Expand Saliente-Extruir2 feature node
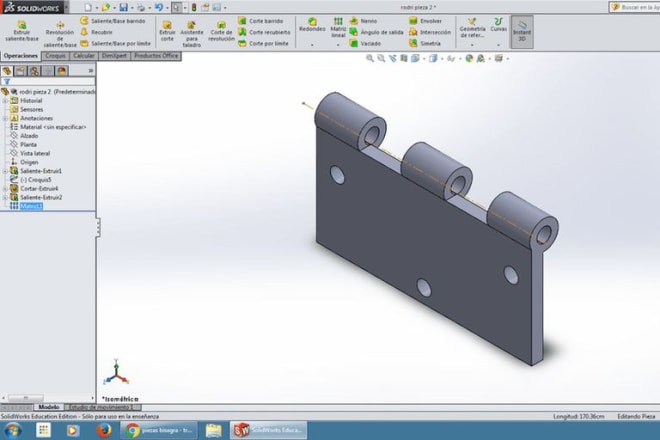Viewport: 660px width, 440px height. click(5, 197)
